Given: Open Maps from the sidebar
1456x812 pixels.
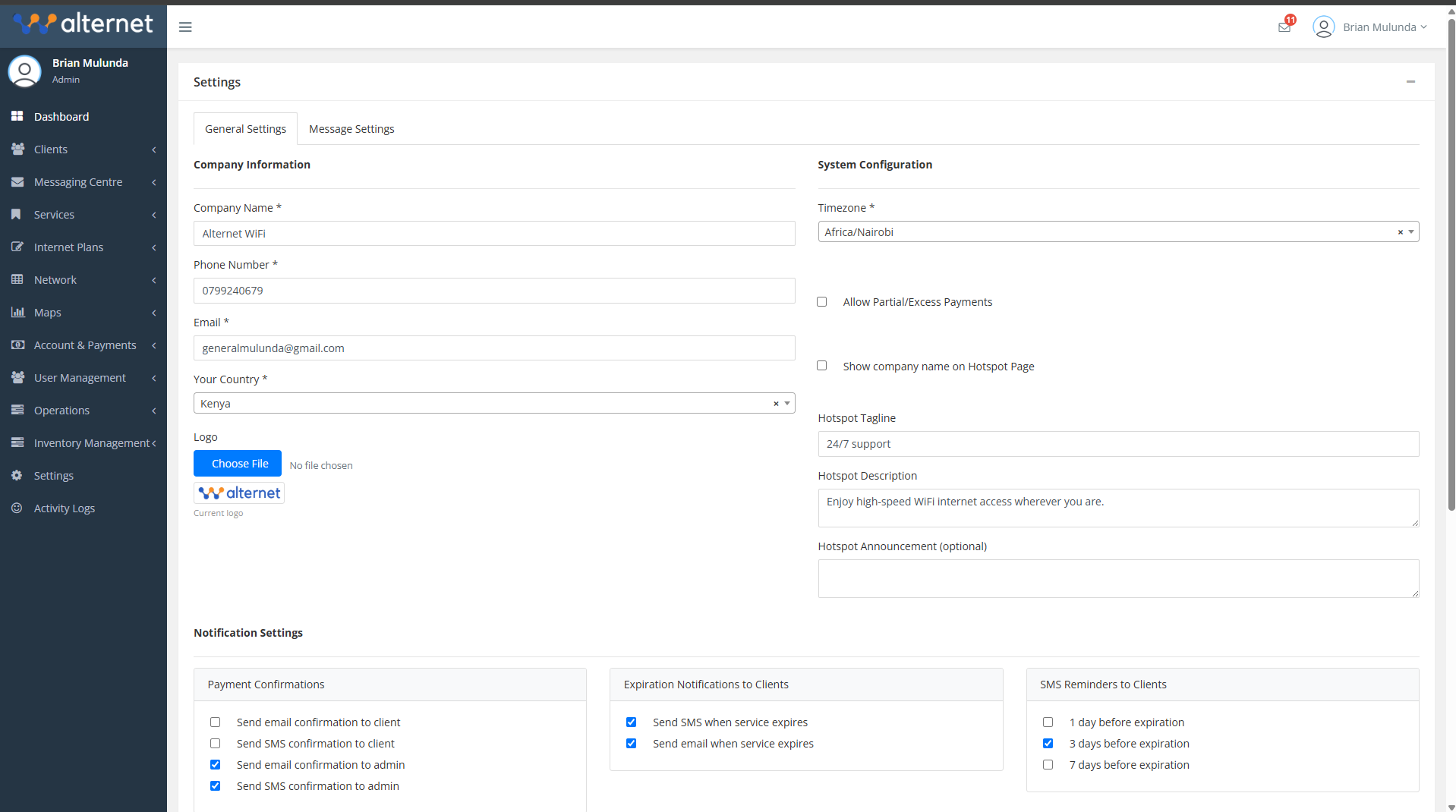Looking at the screenshot, I should pyautogui.click(x=48, y=312).
